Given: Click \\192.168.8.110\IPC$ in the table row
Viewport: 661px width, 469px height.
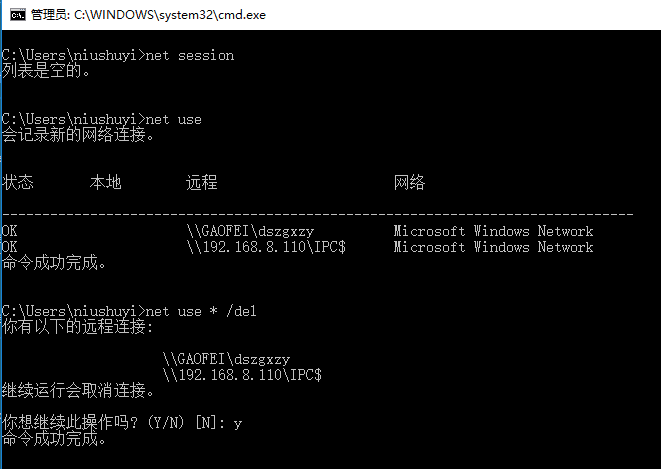Looking at the screenshot, I should click(x=266, y=247).
